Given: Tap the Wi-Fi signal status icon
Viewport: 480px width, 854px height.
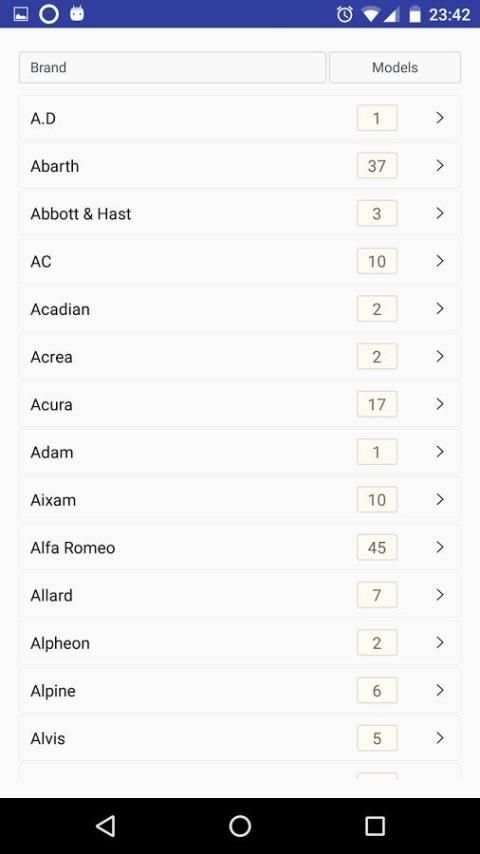Looking at the screenshot, I should pyautogui.click(x=370, y=15).
